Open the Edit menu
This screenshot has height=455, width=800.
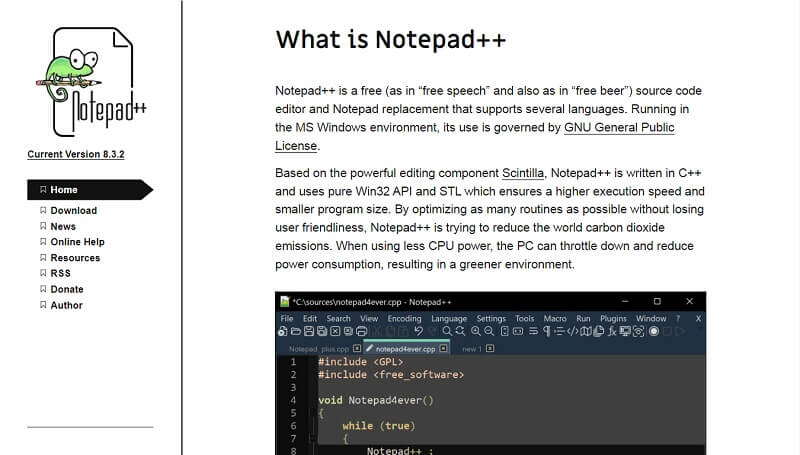310,318
